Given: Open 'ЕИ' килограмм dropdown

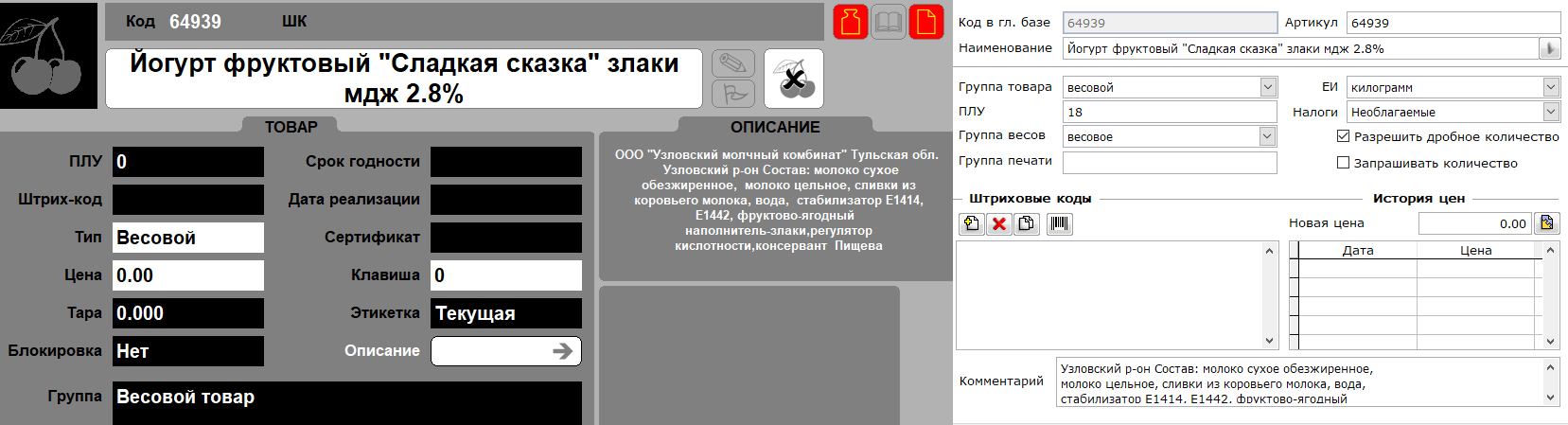Looking at the screenshot, I should tap(1551, 87).
